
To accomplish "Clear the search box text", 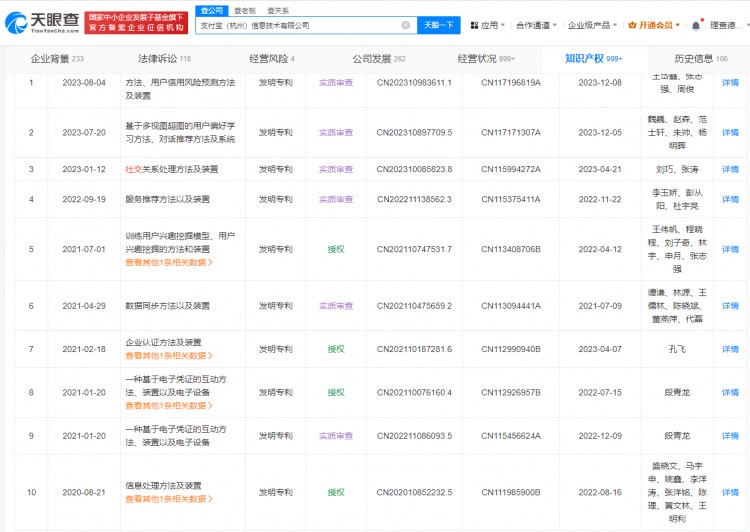I will coord(406,25).
